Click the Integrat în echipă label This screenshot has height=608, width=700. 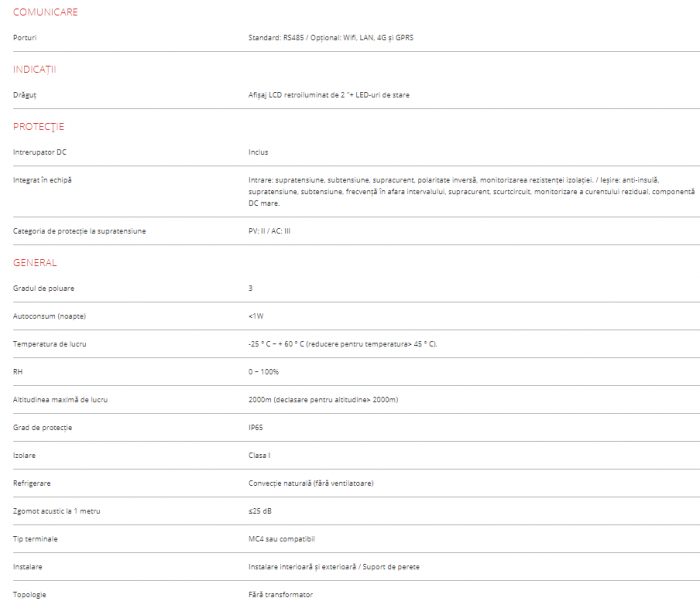43,180
